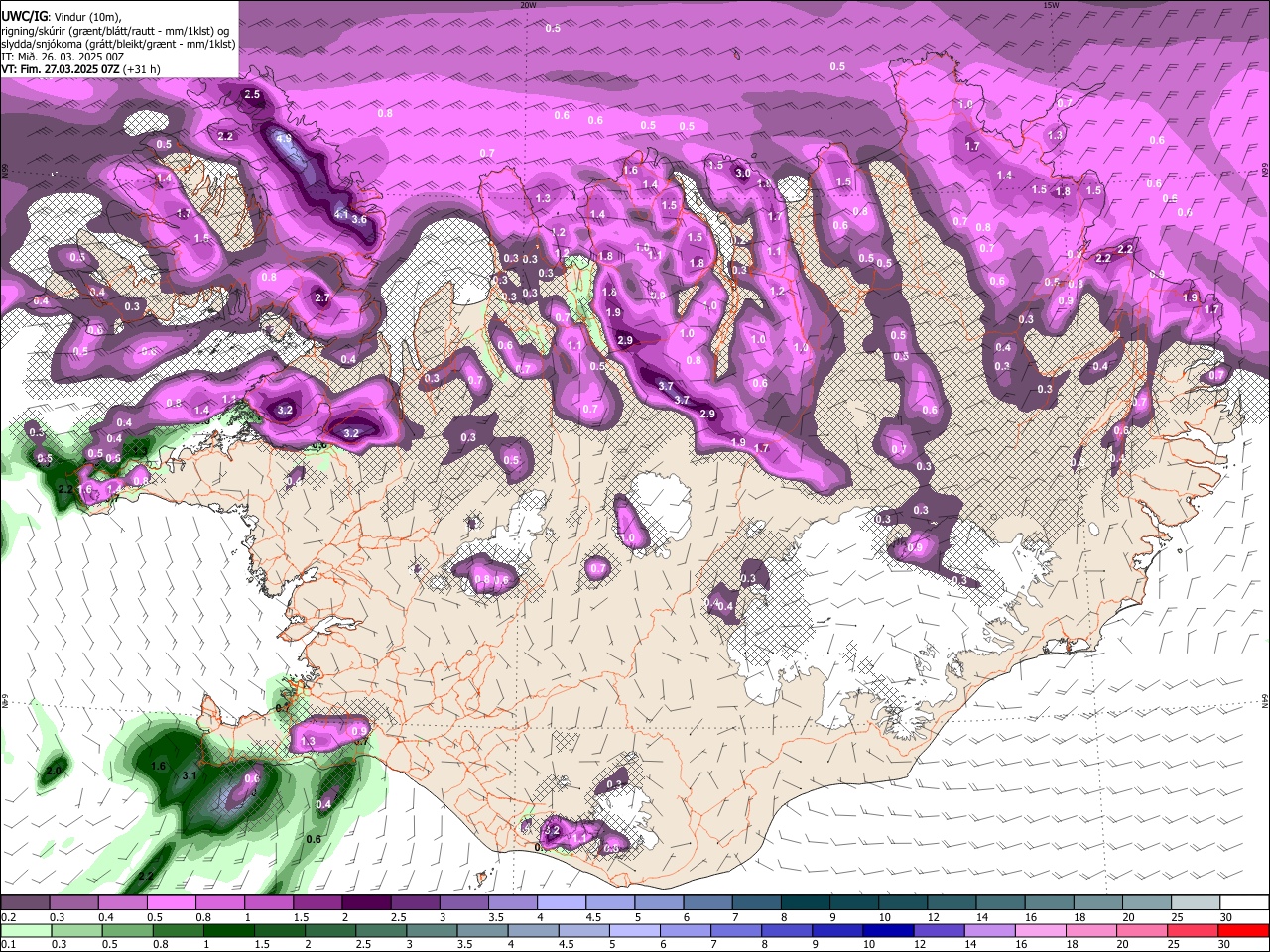The width and height of the screenshot is (1270, 952).
Task: Select the pale green 0.1 swatch in lower scale
Action: [25, 931]
